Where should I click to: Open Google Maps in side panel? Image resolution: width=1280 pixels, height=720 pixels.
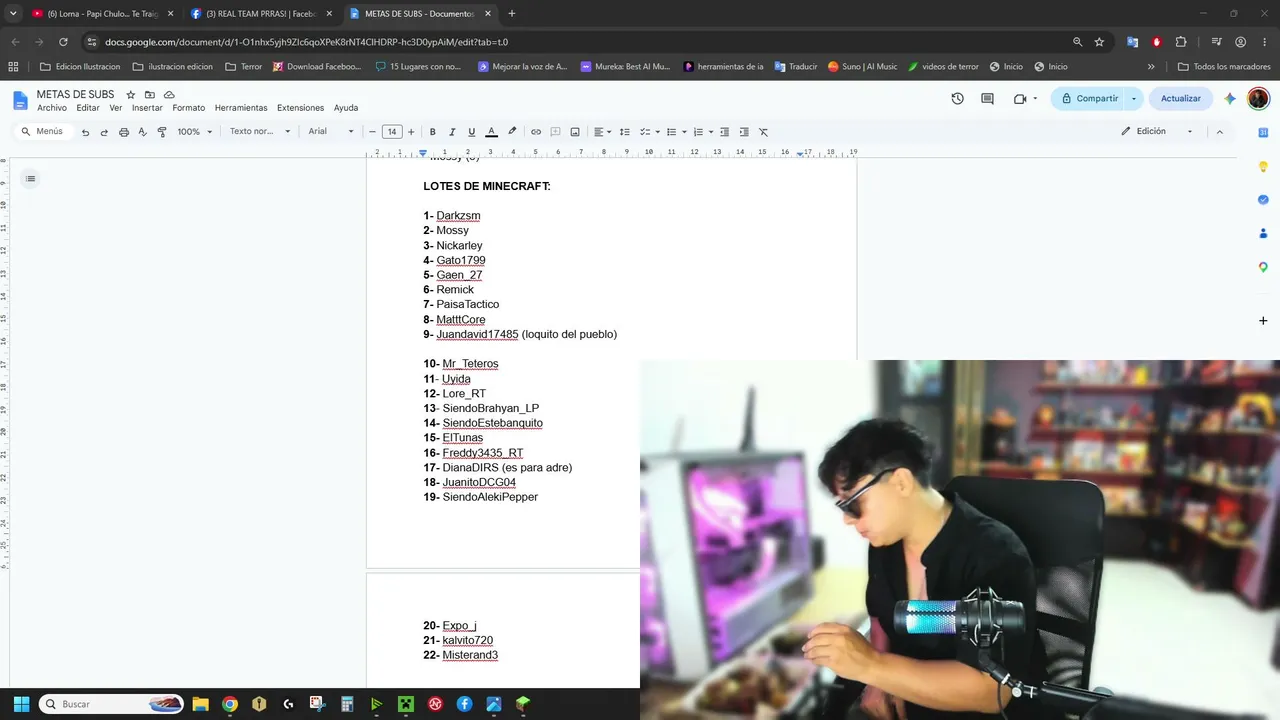tap(1263, 267)
